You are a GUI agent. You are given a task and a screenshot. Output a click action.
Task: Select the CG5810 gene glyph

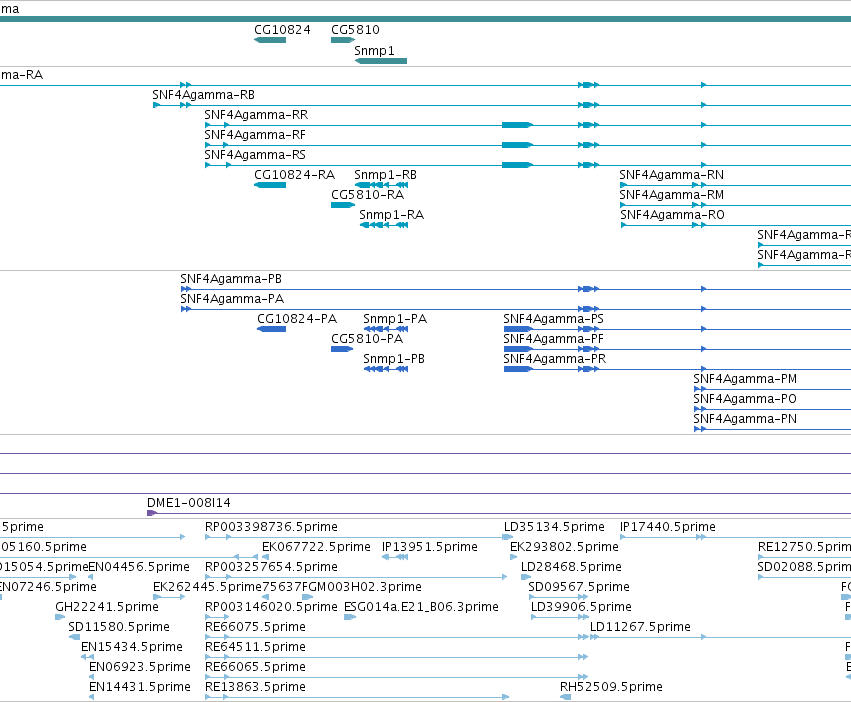coord(342,40)
